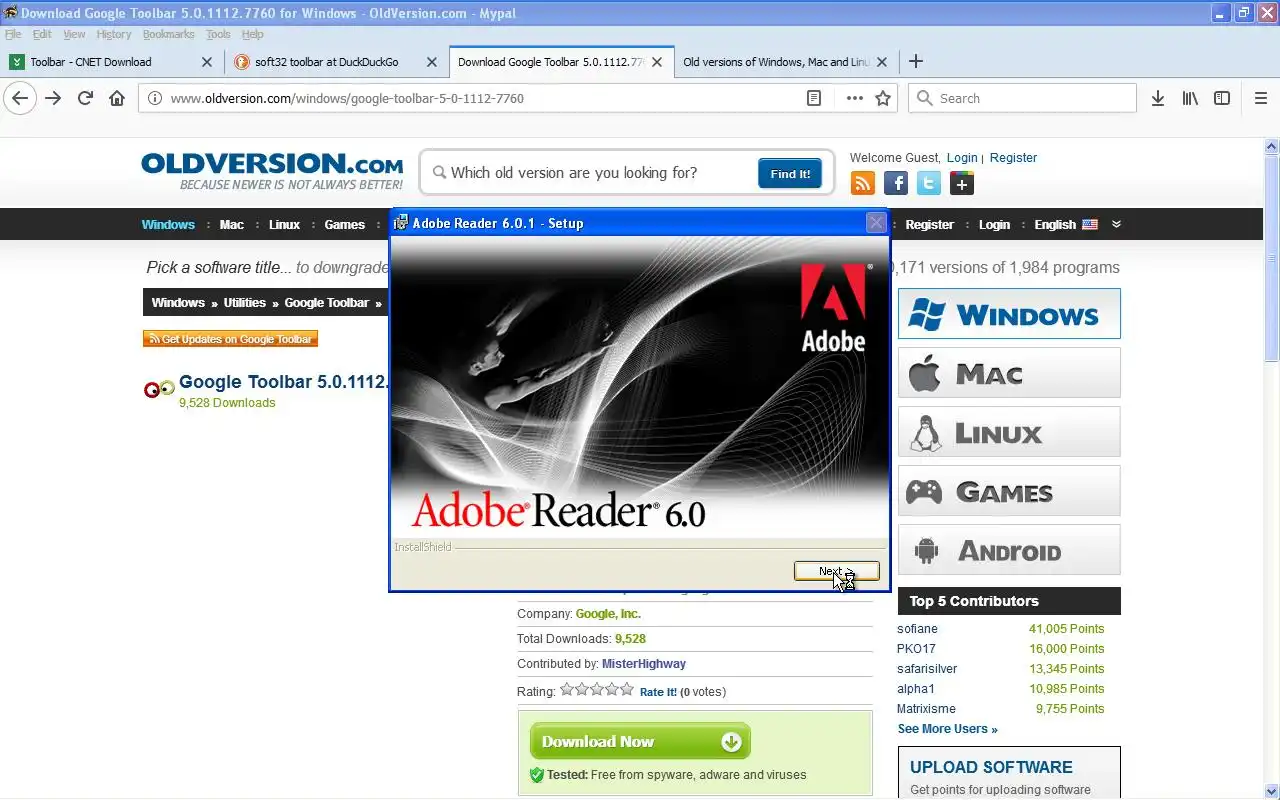Open the Games item in navigation bar
This screenshot has width=1280, height=800.
click(345, 224)
